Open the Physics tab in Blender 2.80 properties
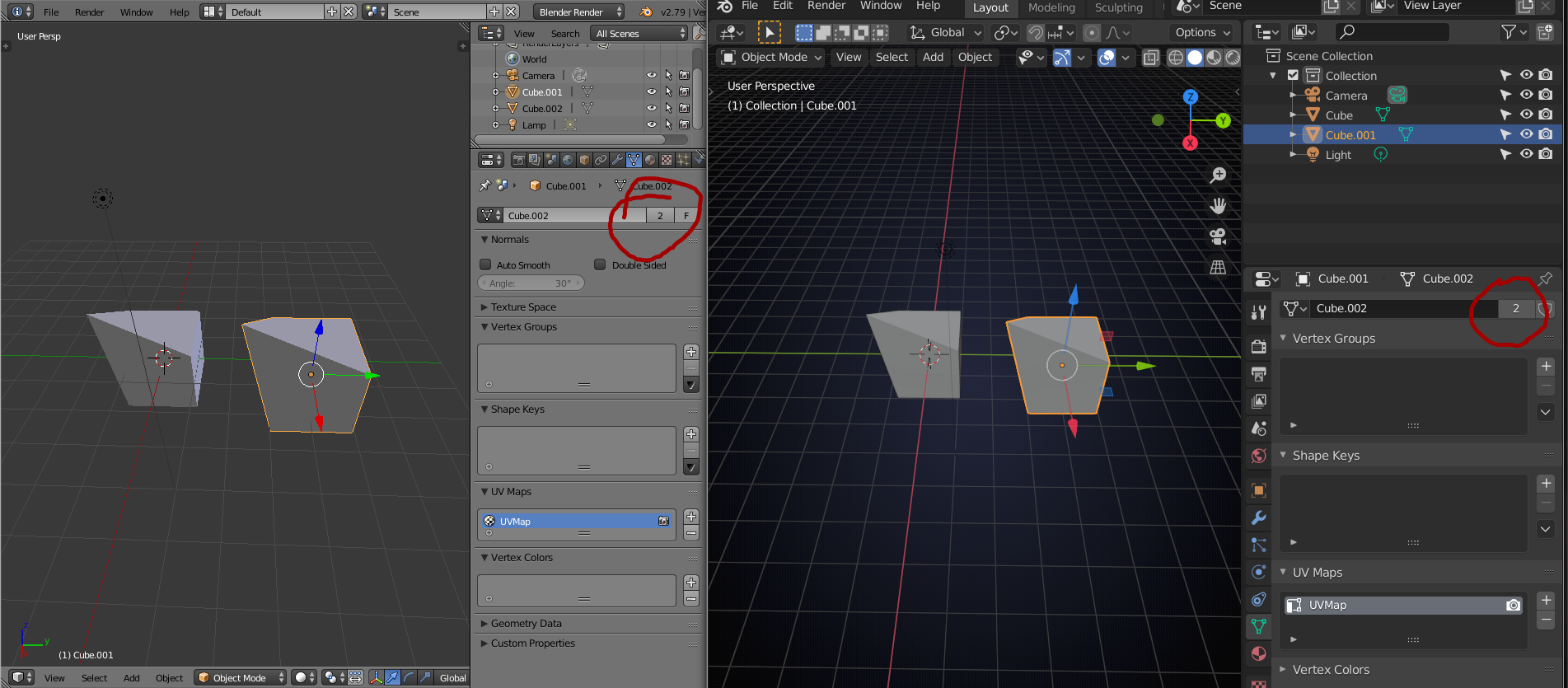The width and height of the screenshot is (1568, 688). (x=1258, y=573)
